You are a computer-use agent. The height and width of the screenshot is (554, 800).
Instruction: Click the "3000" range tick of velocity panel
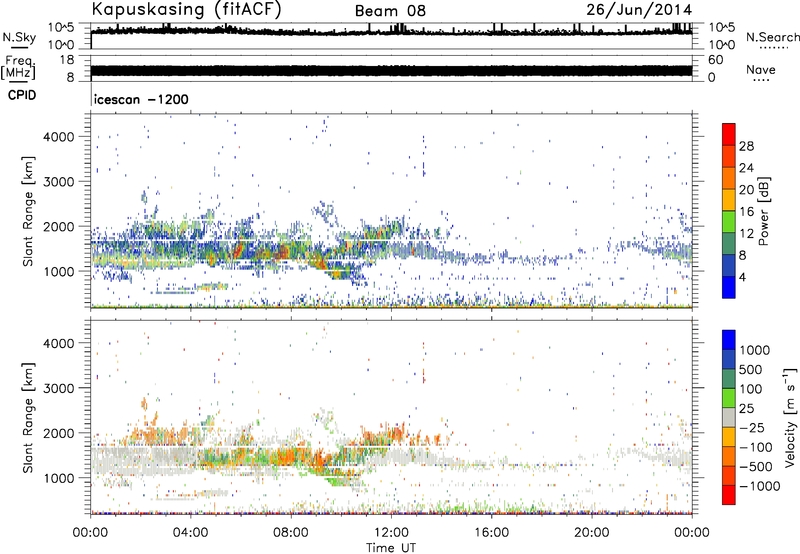pos(59,388)
